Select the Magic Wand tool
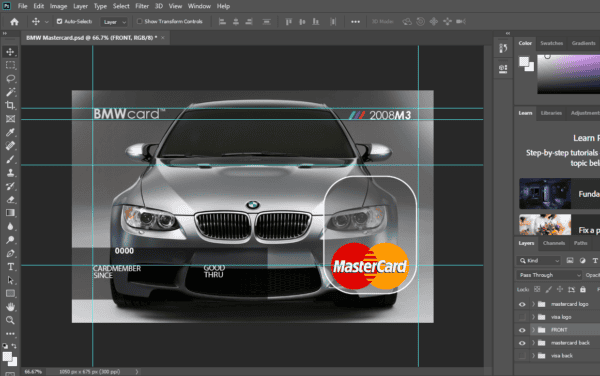 pos(10,92)
